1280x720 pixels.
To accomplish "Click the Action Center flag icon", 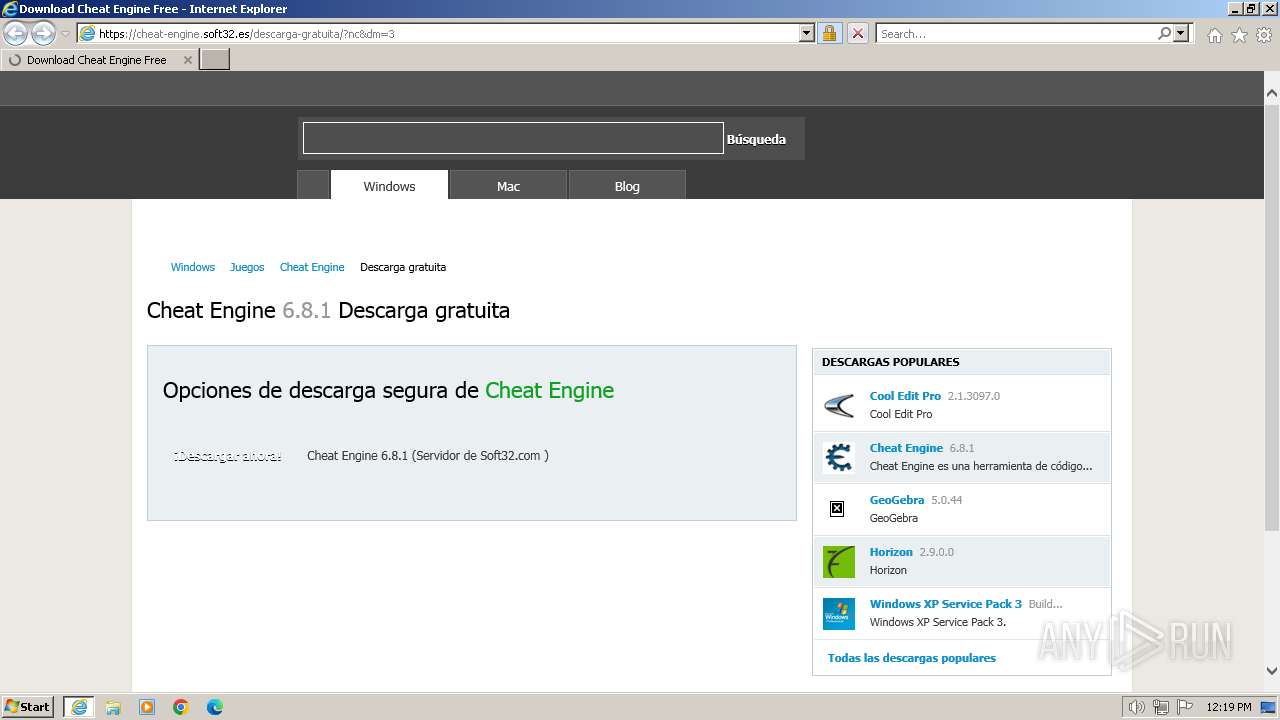I will (1184, 707).
